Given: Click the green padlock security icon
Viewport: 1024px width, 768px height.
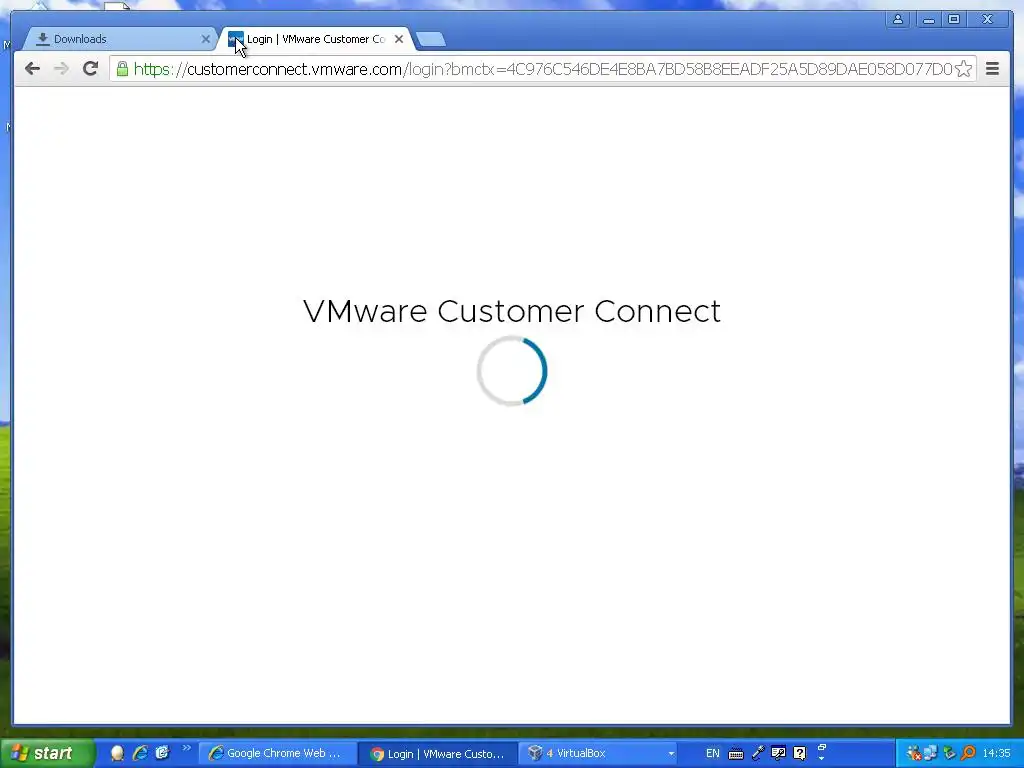Looking at the screenshot, I should tap(122, 69).
